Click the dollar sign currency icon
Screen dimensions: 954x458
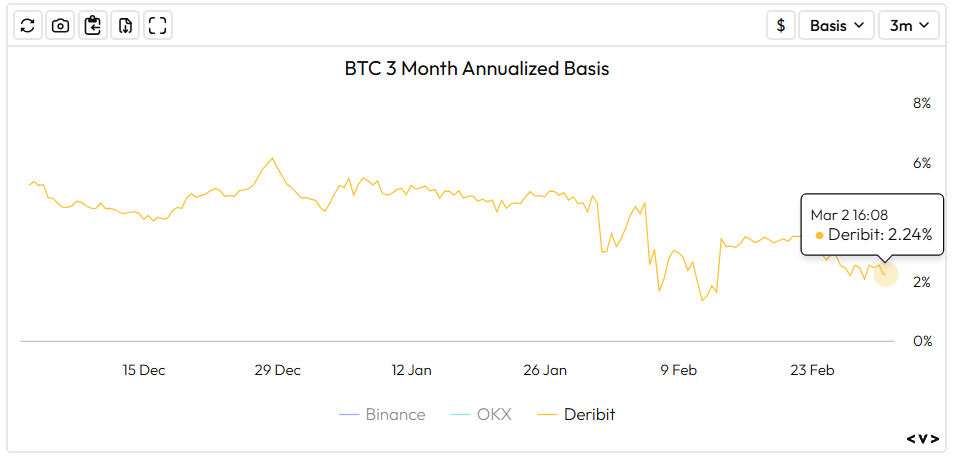[x=780, y=26]
